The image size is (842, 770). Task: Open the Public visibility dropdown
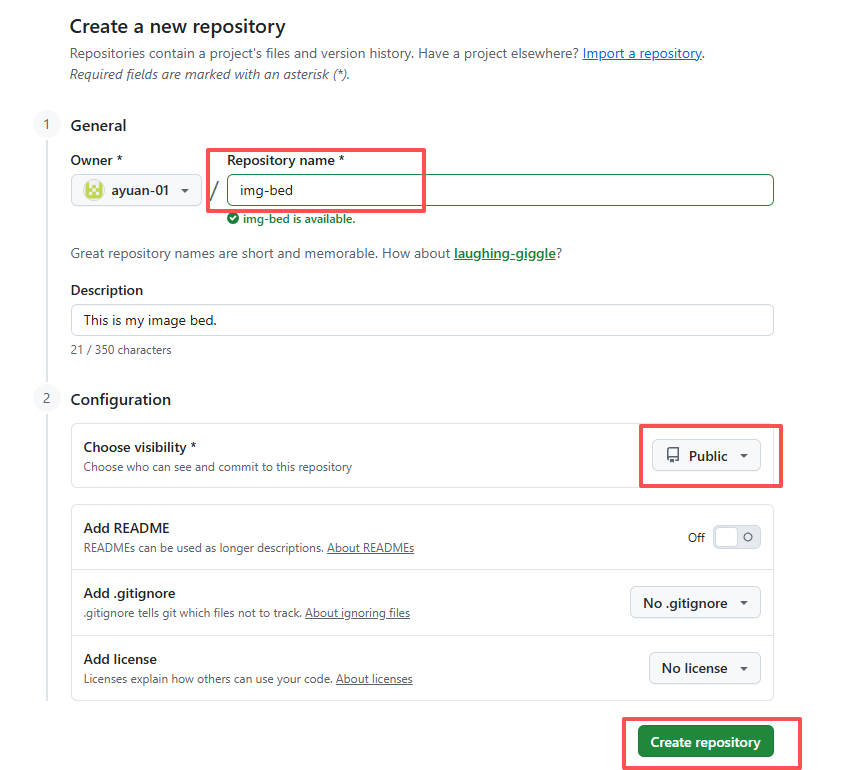tap(706, 456)
